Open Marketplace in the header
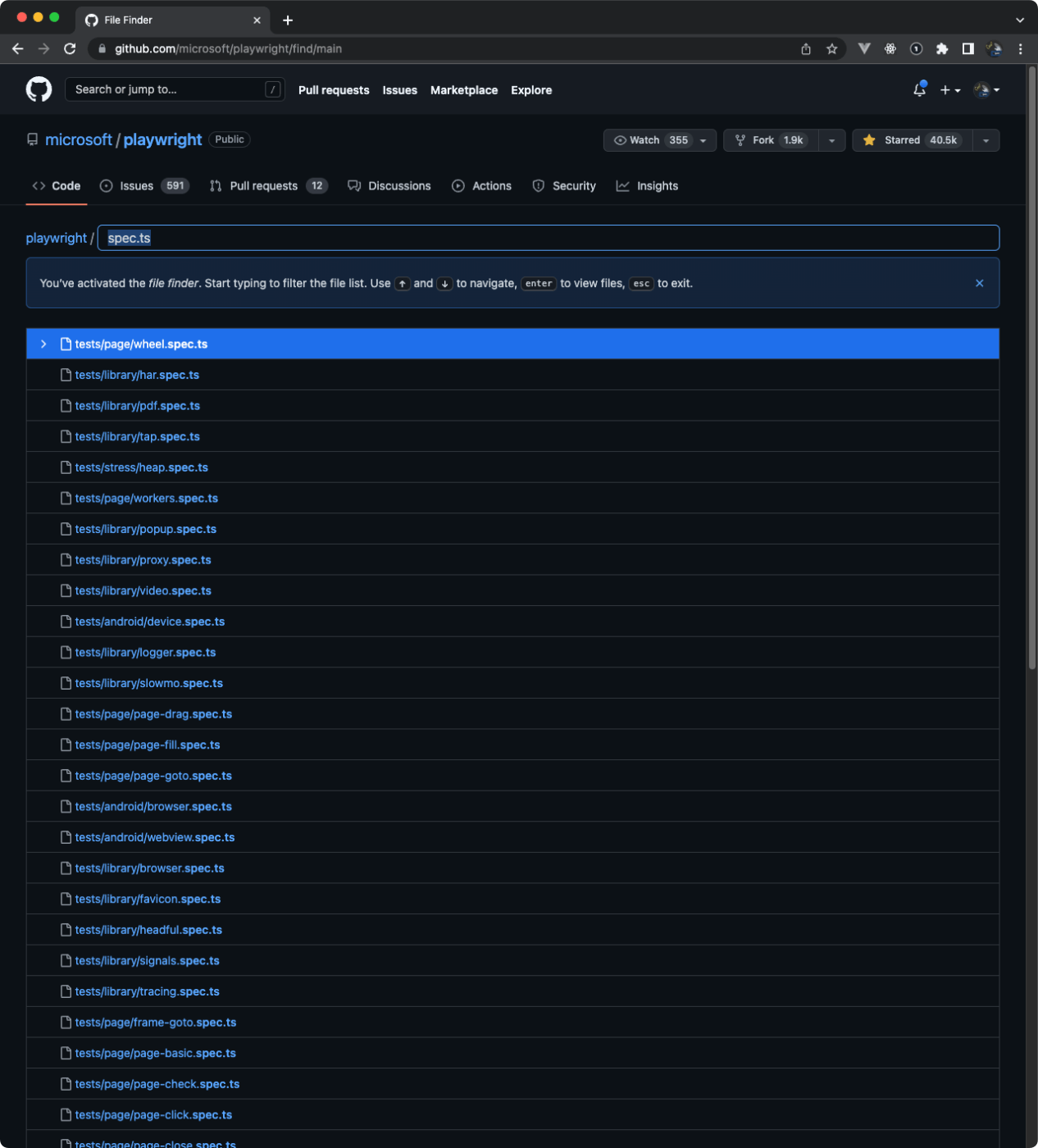 pos(464,90)
